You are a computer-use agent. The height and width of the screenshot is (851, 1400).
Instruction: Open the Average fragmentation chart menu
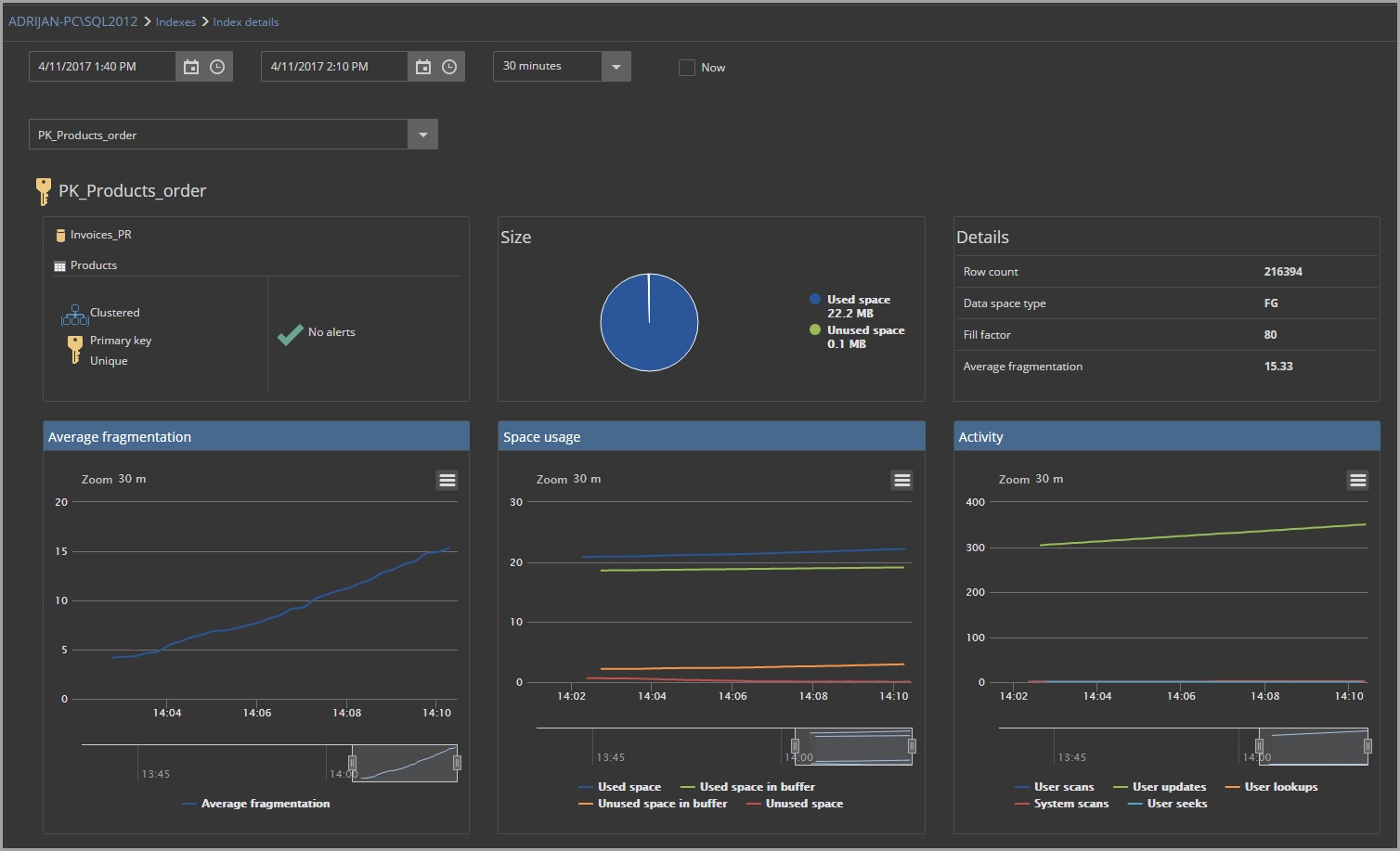click(447, 480)
